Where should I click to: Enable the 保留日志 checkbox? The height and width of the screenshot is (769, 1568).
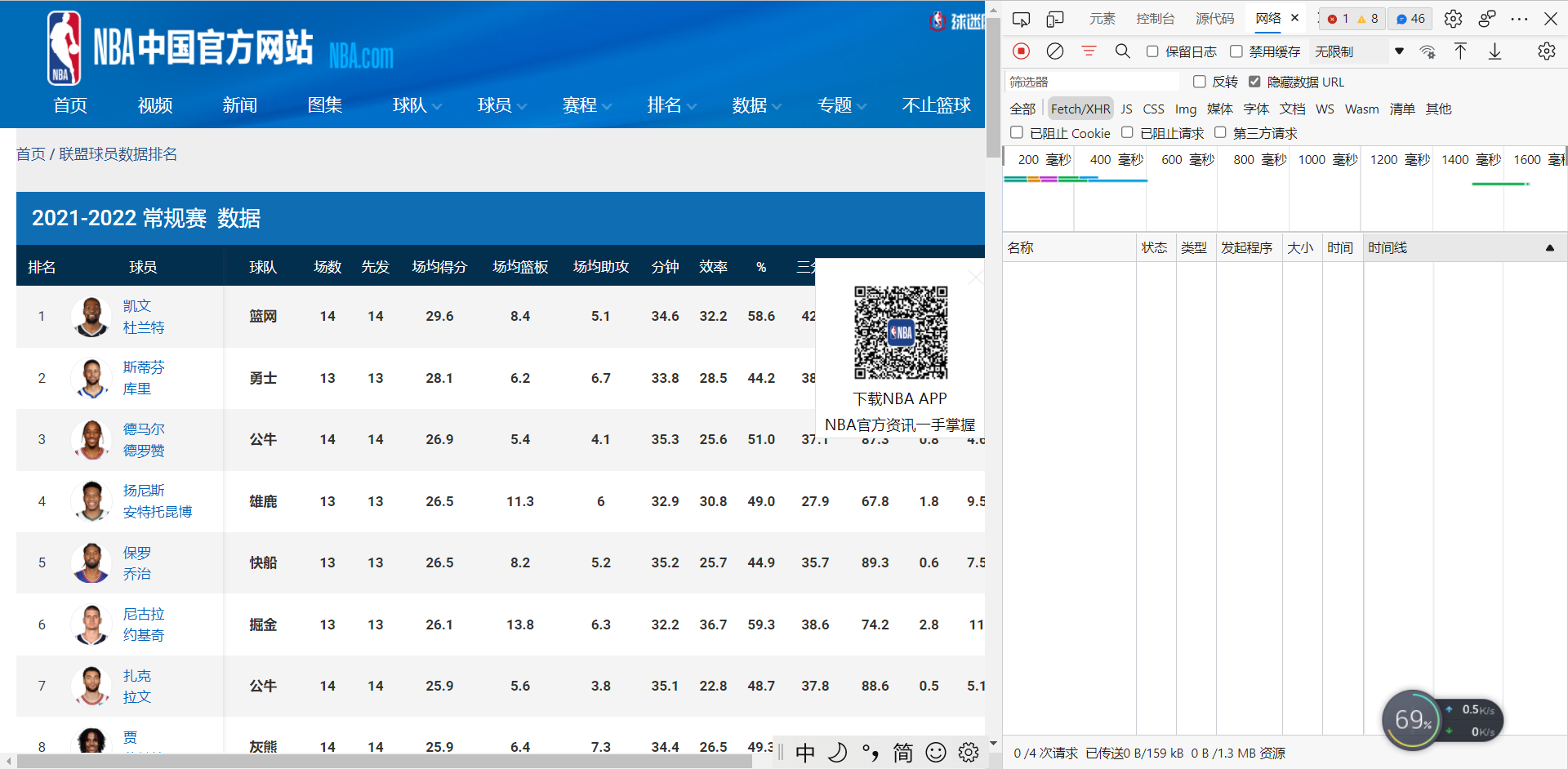[x=1152, y=51]
